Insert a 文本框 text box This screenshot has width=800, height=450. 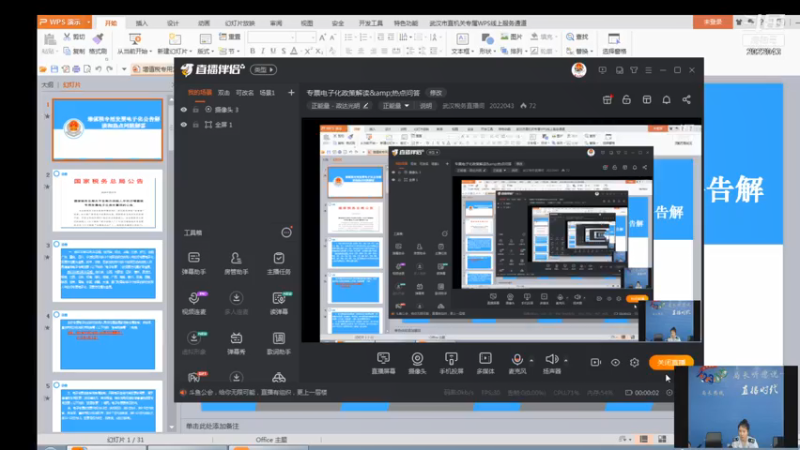[x=463, y=44]
